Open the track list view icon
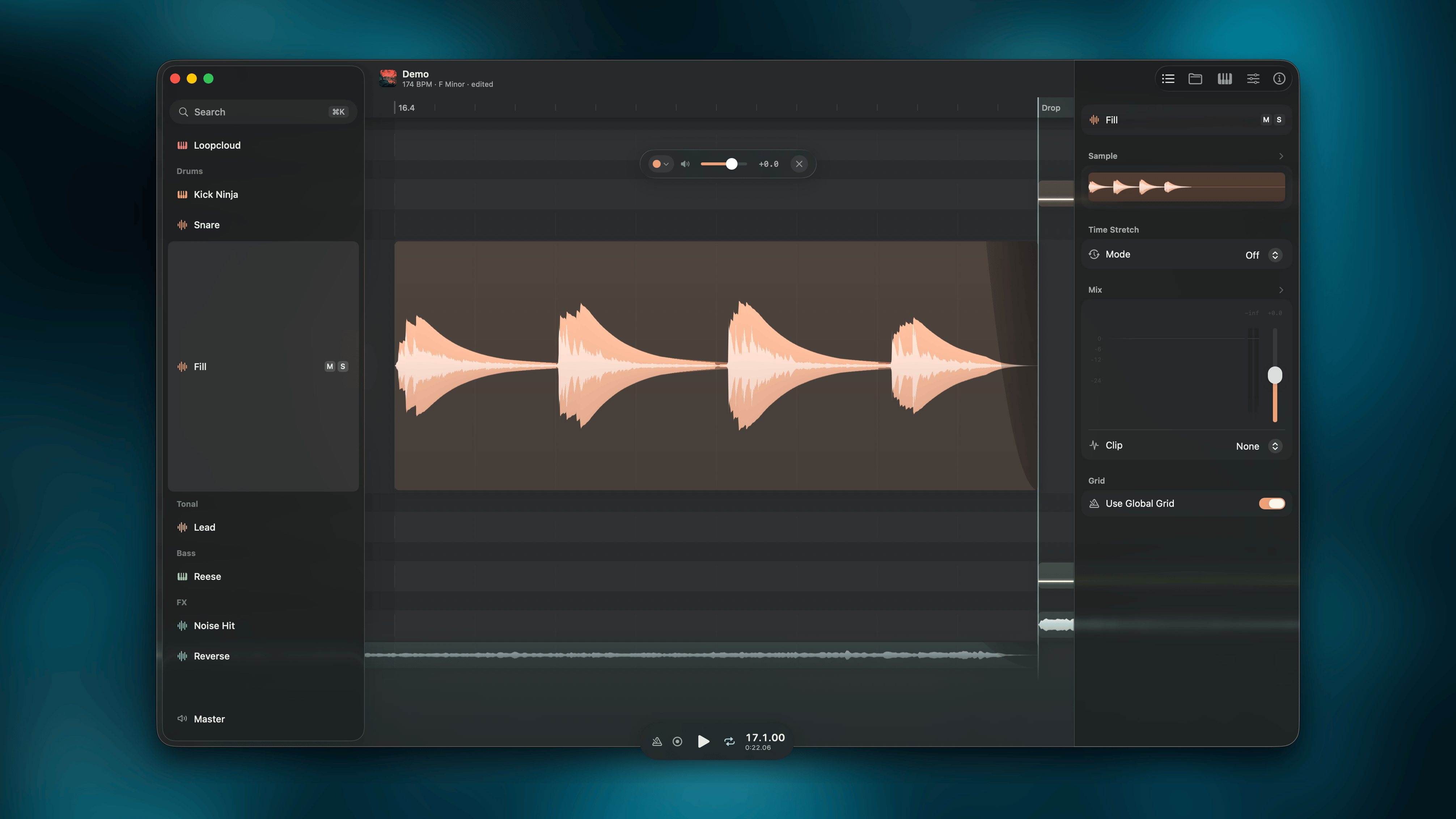The height and width of the screenshot is (819, 1456). pyautogui.click(x=1168, y=78)
